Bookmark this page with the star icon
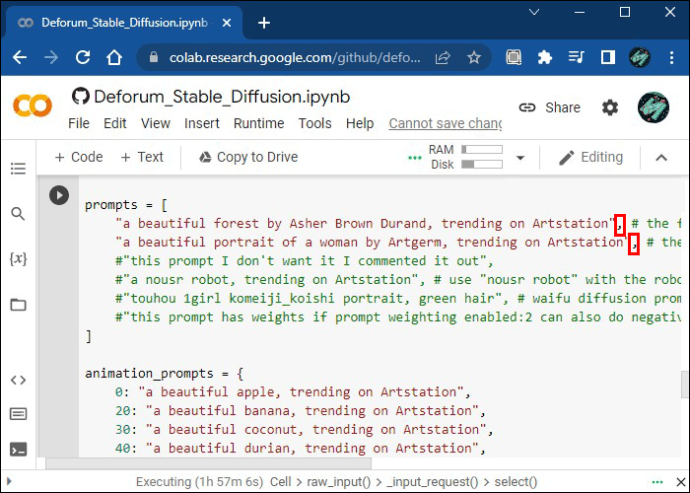This screenshot has height=493, width=690. 474,57
